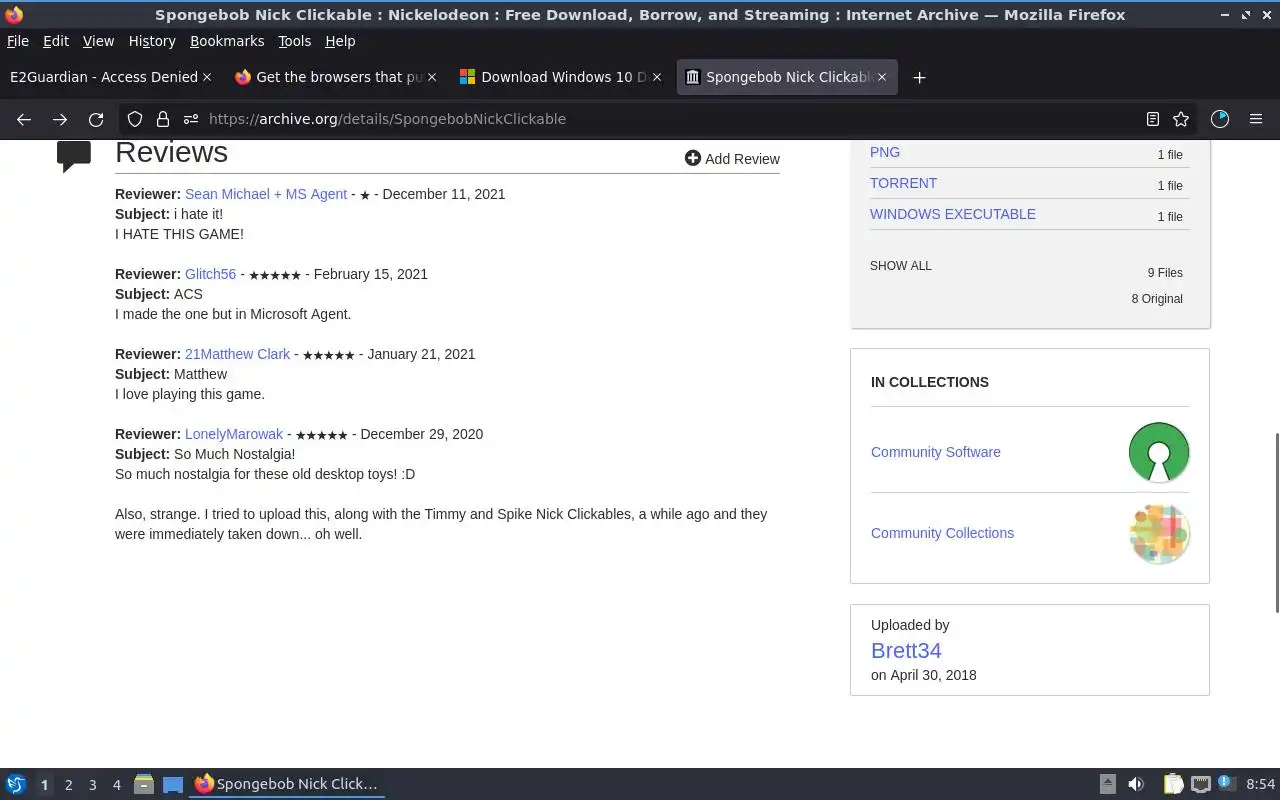This screenshot has width=1280, height=800.
Task: Open the notification tray icon beside clock
Action: point(1228,784)
